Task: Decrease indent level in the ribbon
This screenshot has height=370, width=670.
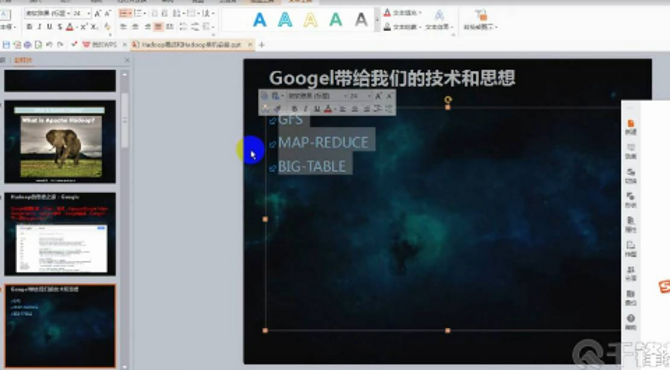Action: [x=154, y=13]
